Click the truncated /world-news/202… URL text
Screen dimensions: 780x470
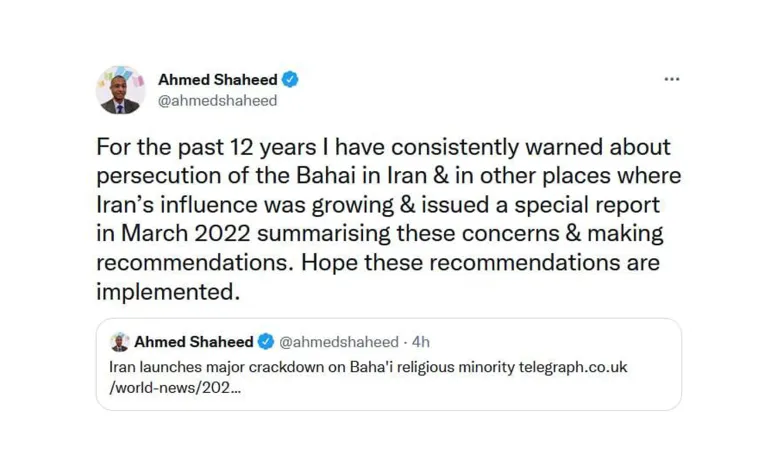point(174,388)
